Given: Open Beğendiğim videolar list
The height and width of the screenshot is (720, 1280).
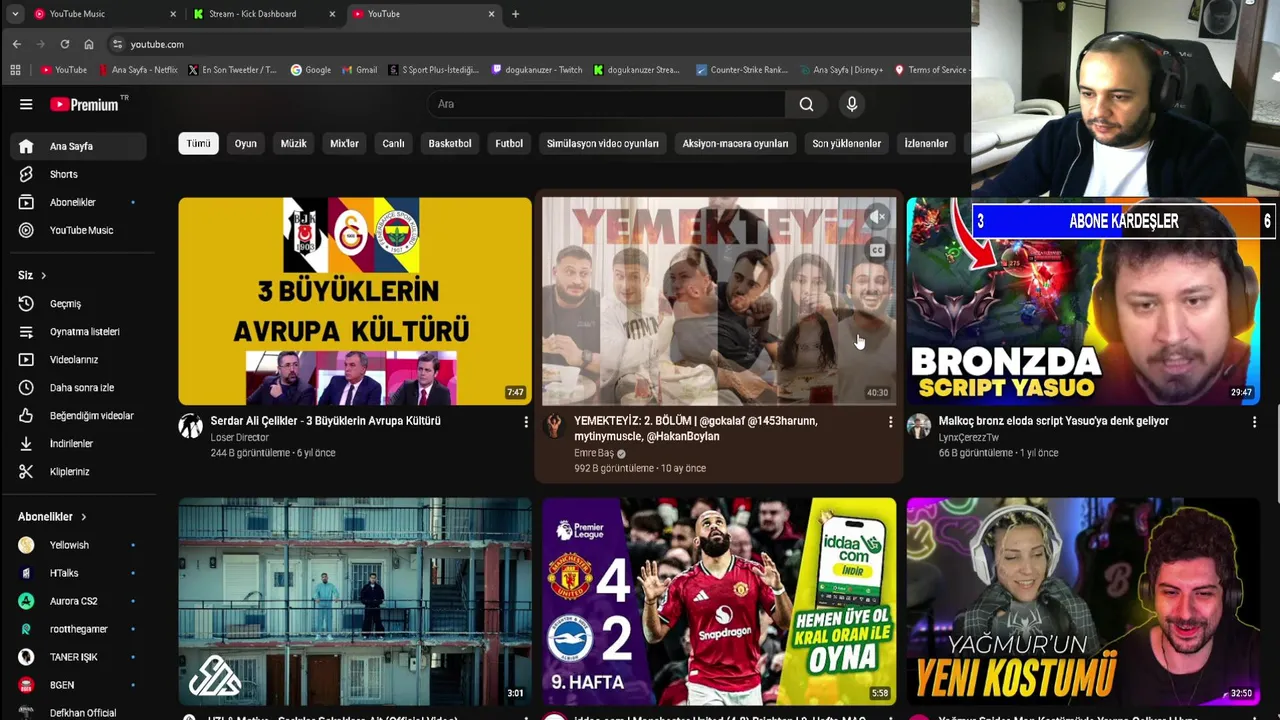Looking at the screenshot, I should [x=78, y=415].
